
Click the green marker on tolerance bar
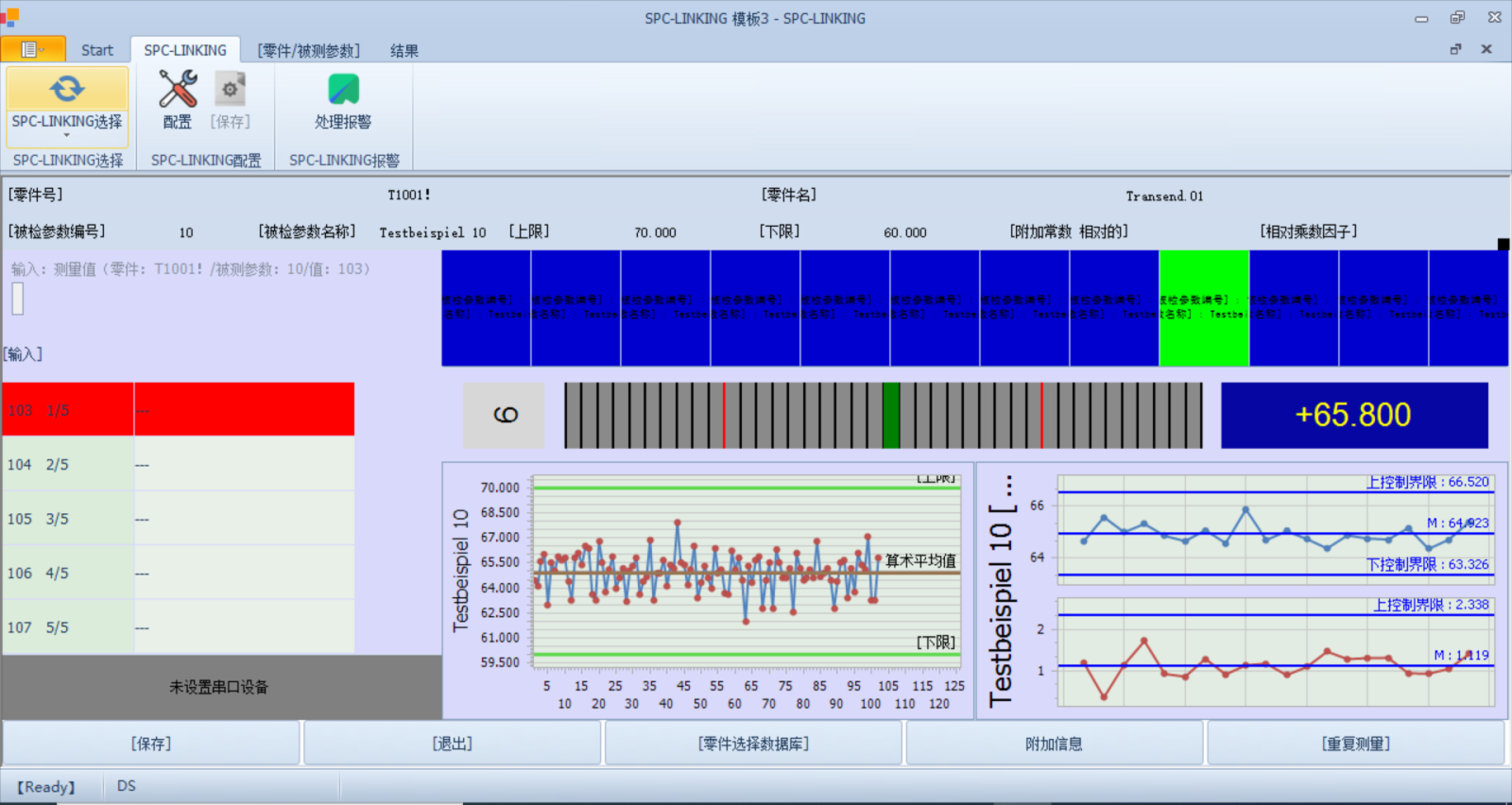[x=890, y=415]
